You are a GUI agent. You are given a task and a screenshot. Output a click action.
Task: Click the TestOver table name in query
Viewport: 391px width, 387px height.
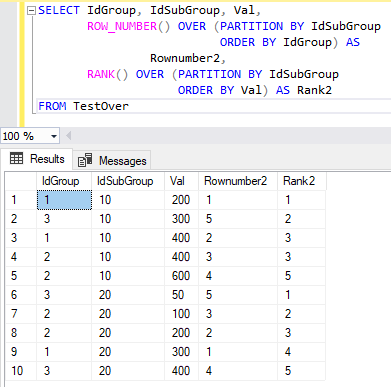coord(101,106)
